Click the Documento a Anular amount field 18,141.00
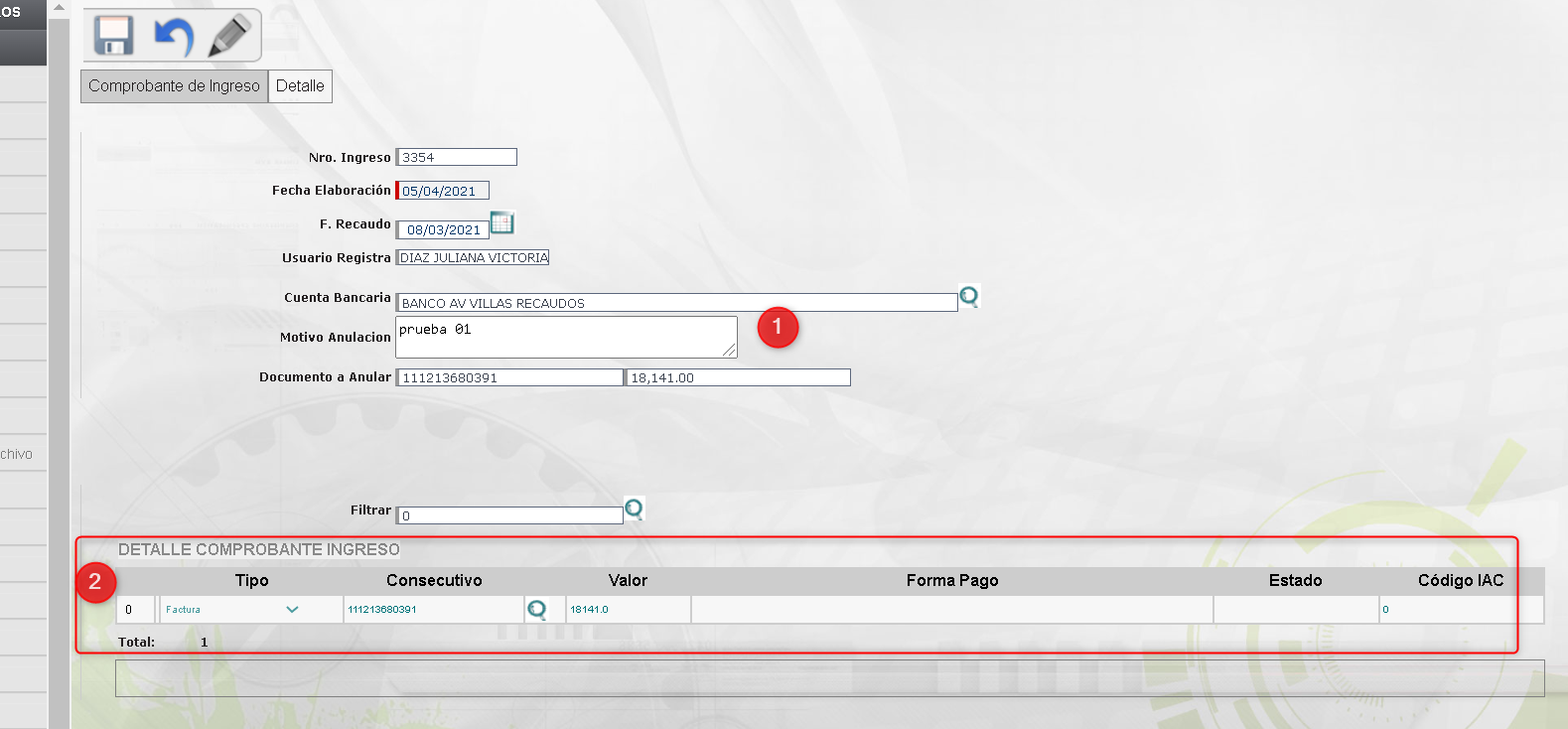Image resolution: width=1568 pixels, height=729 pixels. coord(739,377)
